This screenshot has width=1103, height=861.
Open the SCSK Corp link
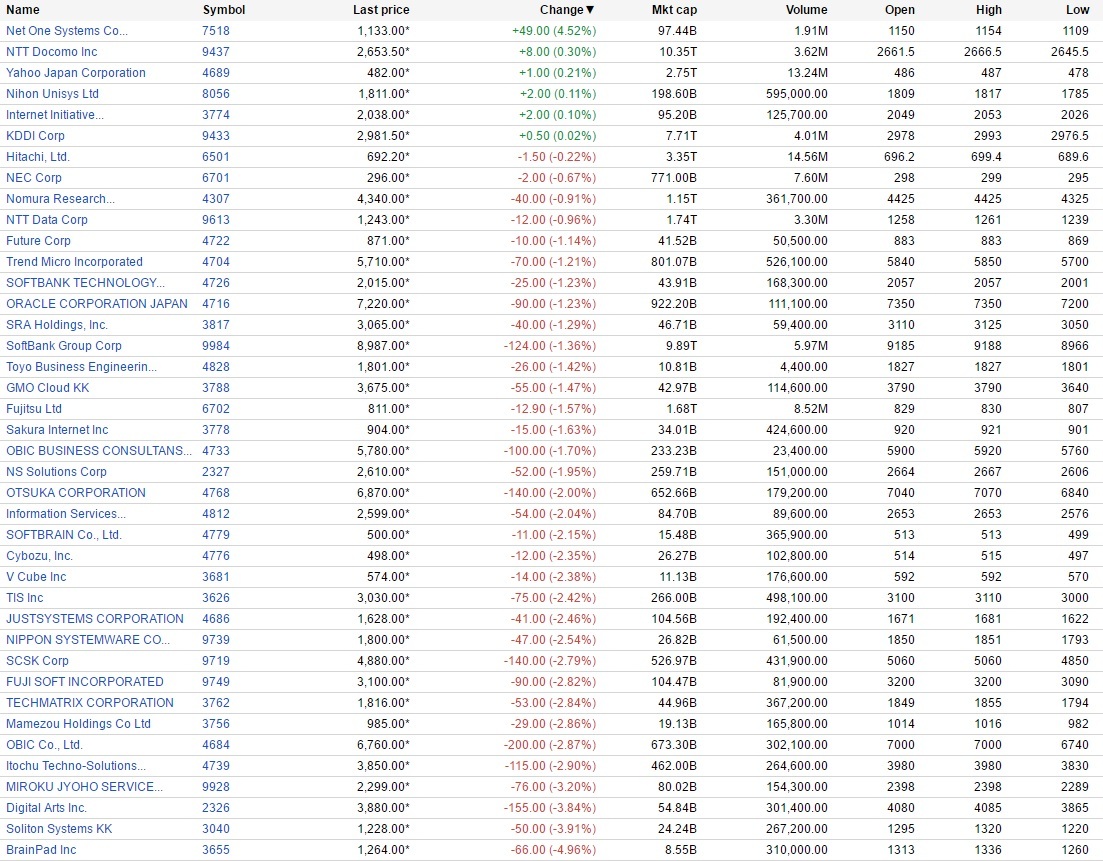pyautogui.click(x=37, y=661)
